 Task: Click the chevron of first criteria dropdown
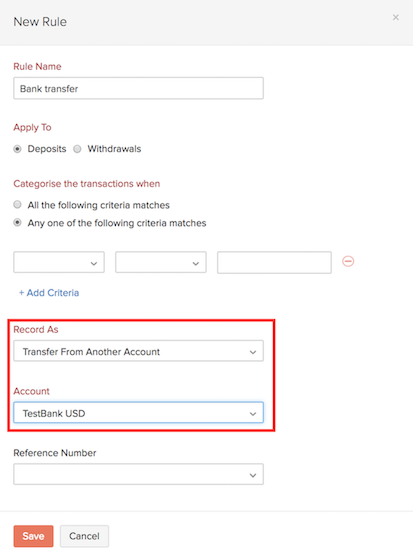click(94, 264)
